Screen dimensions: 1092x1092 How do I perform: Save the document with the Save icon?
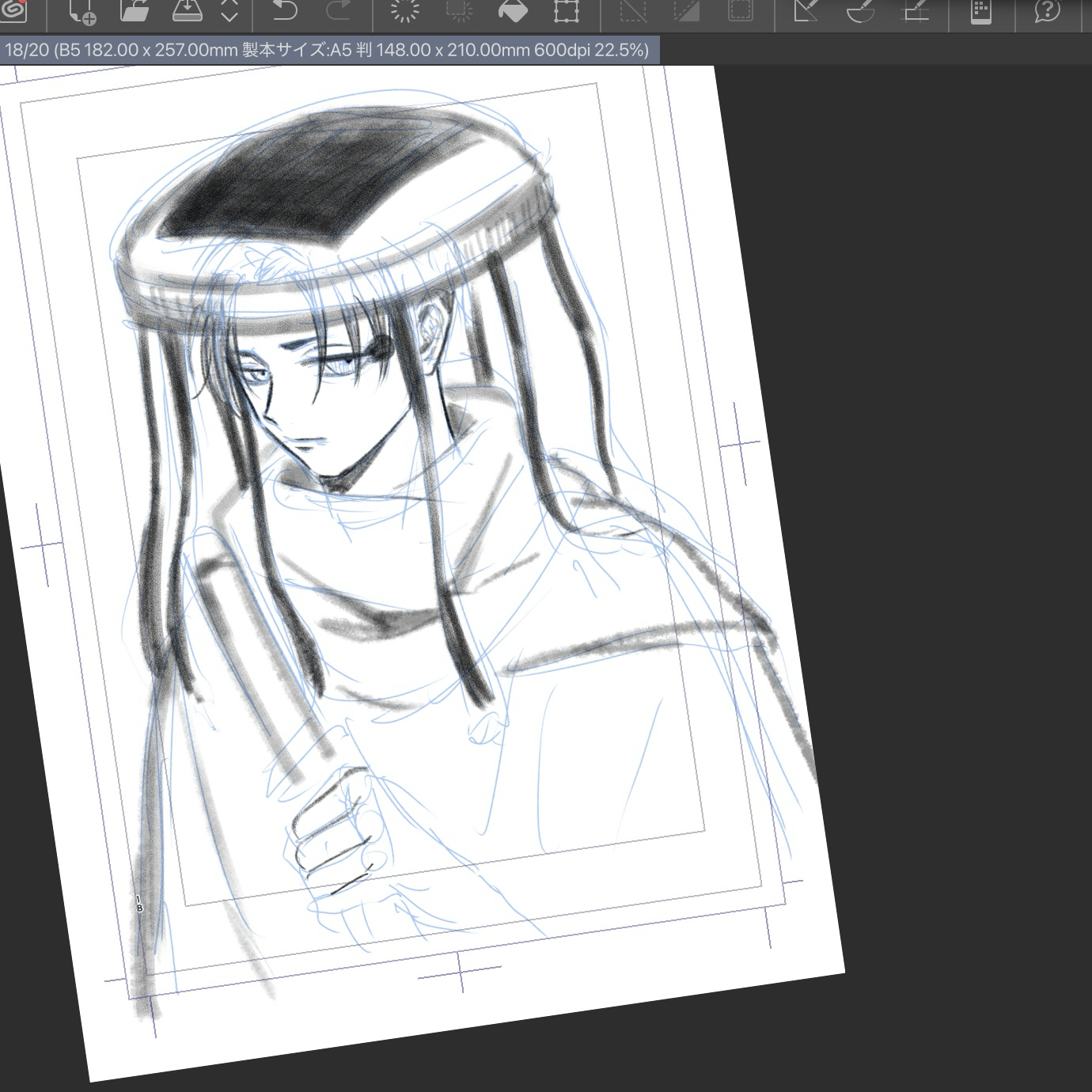[187, 11]
